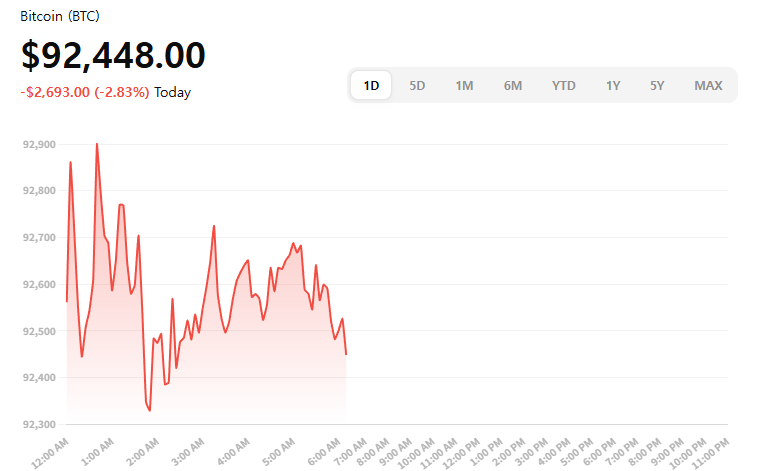Click the Today label beside the change
This screenshot has width=758, height=471.
coord(172,92)
